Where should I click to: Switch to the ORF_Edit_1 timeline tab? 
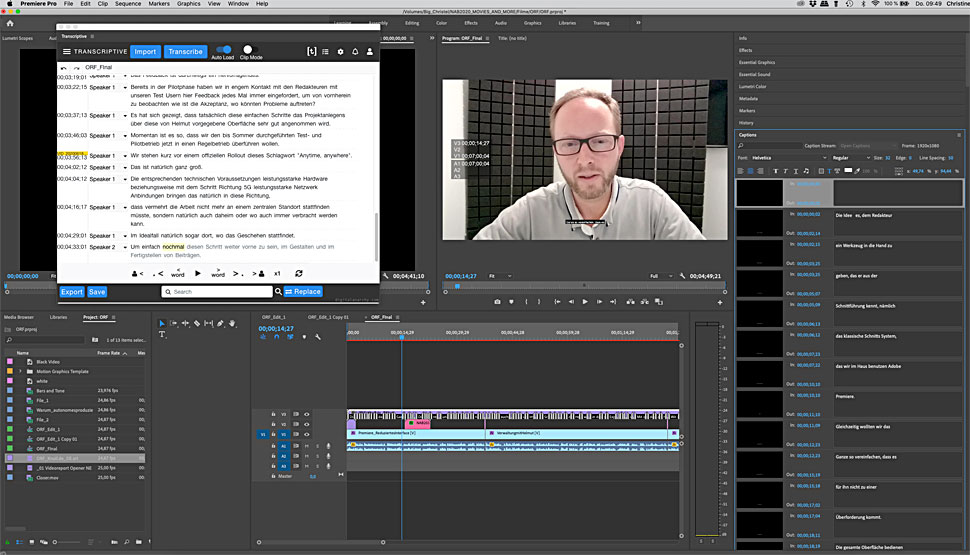(x=273, y=317)
